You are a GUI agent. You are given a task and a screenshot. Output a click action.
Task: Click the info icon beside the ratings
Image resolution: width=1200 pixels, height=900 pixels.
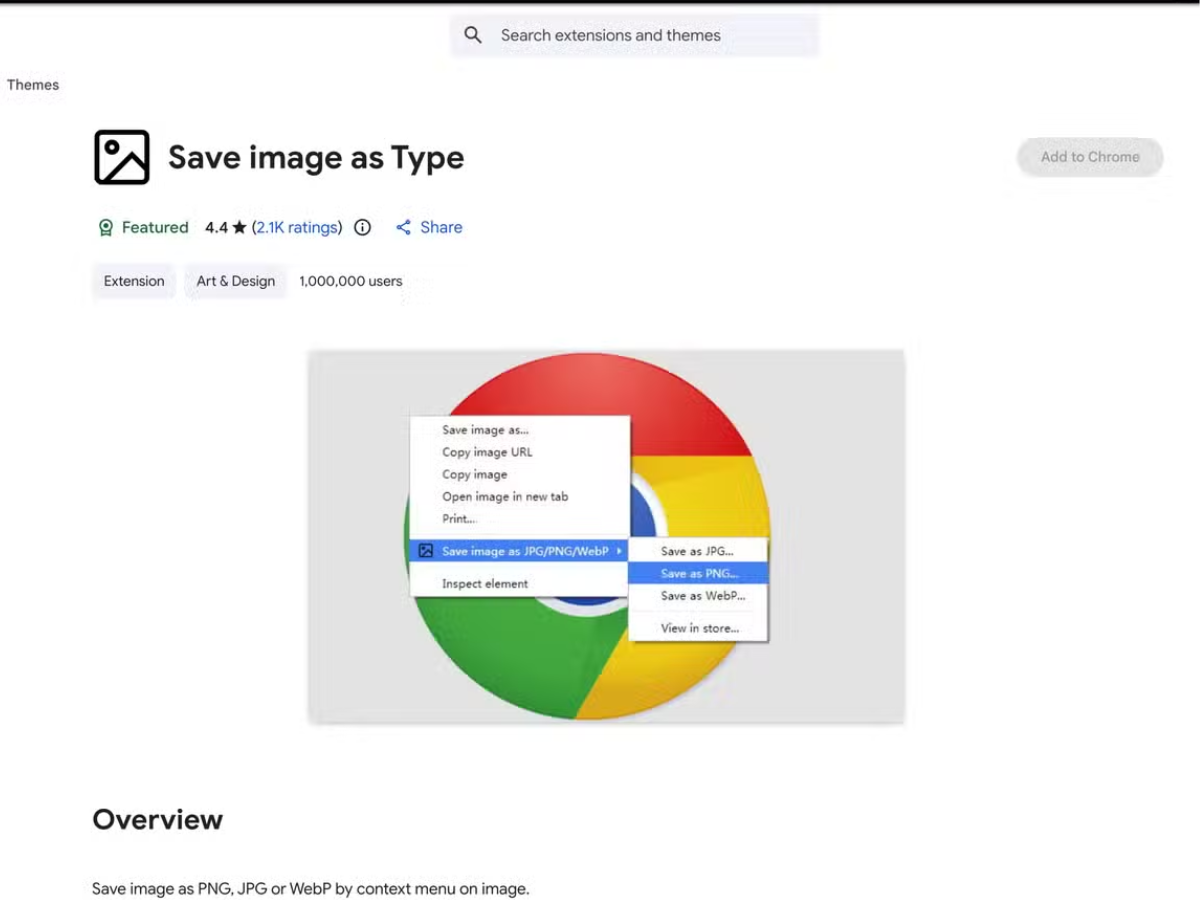[361, 227]
